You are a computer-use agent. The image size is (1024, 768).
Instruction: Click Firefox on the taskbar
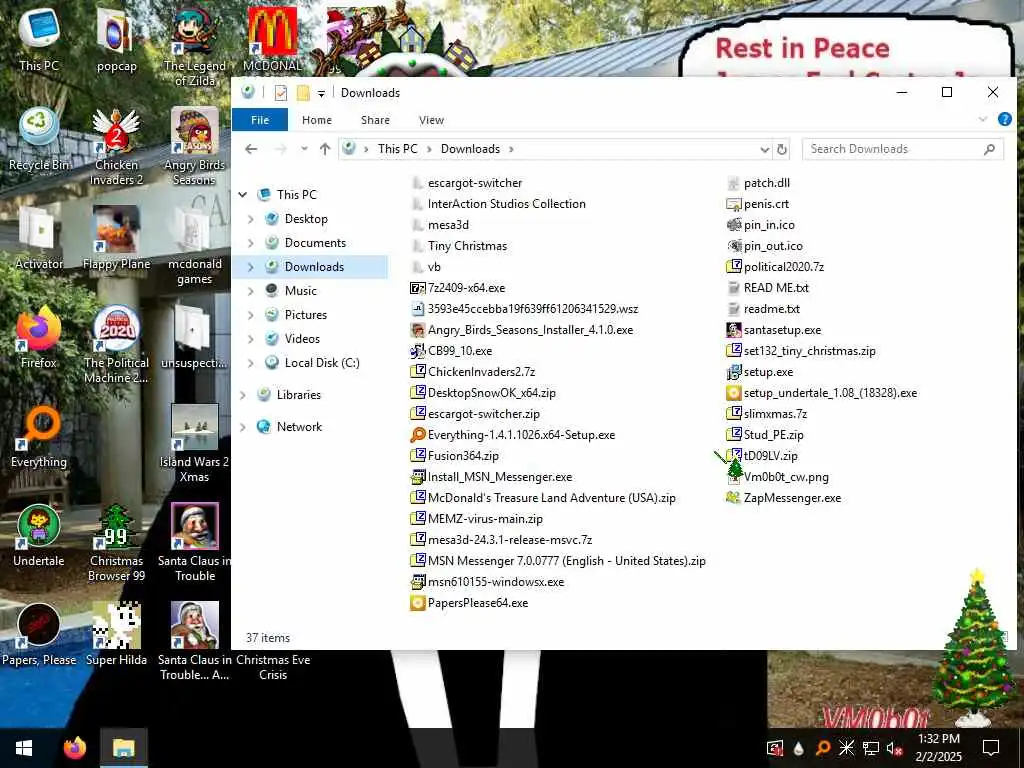(74, 748)
